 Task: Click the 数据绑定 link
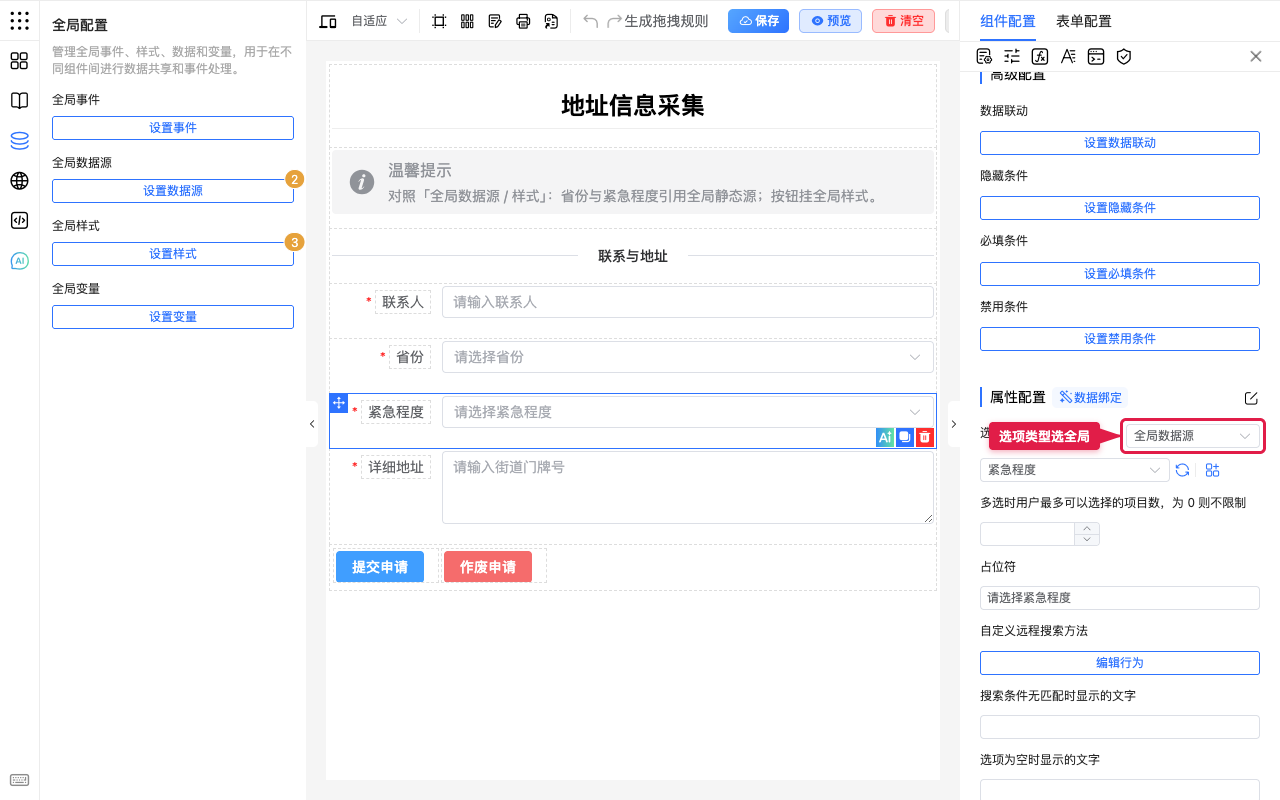click(x=1092, y=397)
